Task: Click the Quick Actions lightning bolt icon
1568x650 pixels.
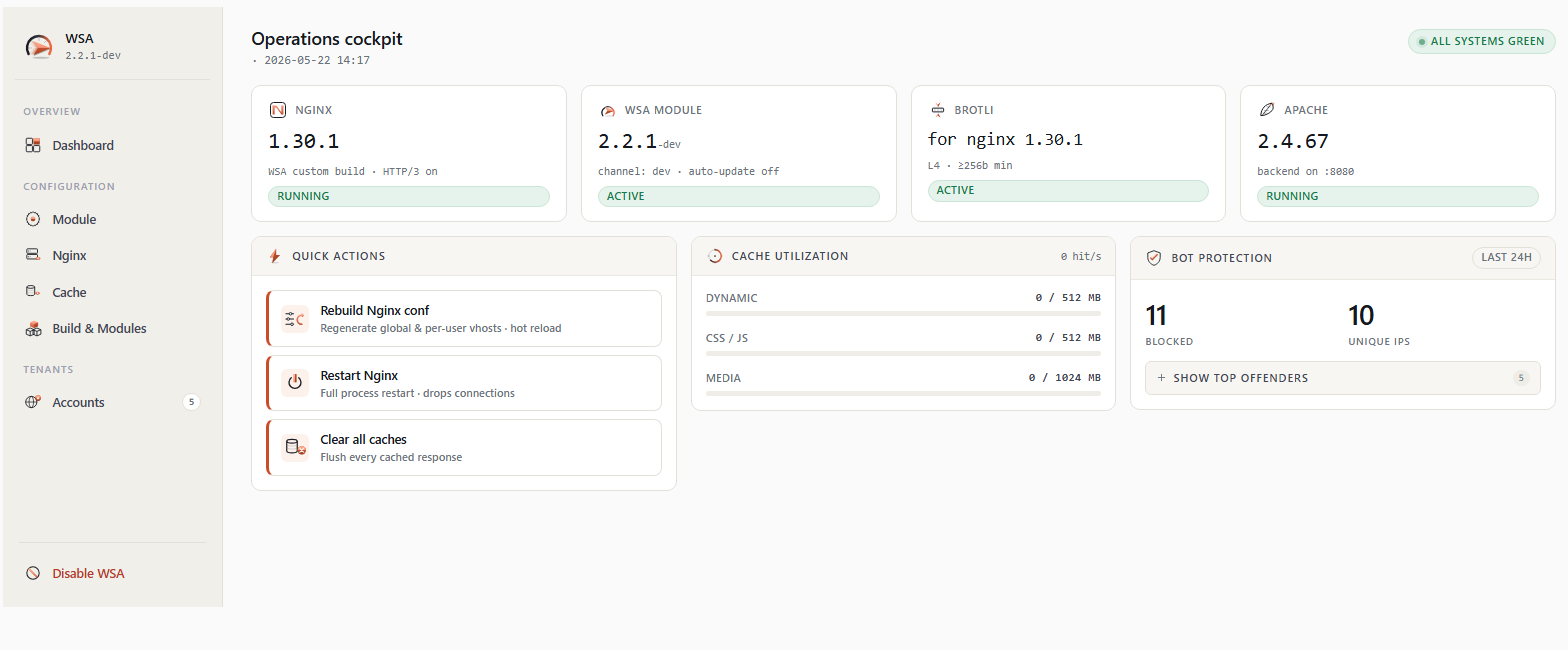Action: (275, 256)
